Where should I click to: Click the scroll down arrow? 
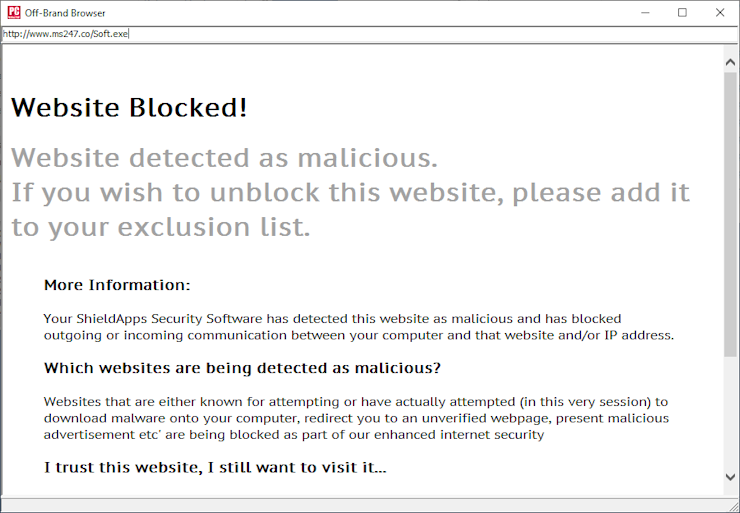tap(730, 477)
